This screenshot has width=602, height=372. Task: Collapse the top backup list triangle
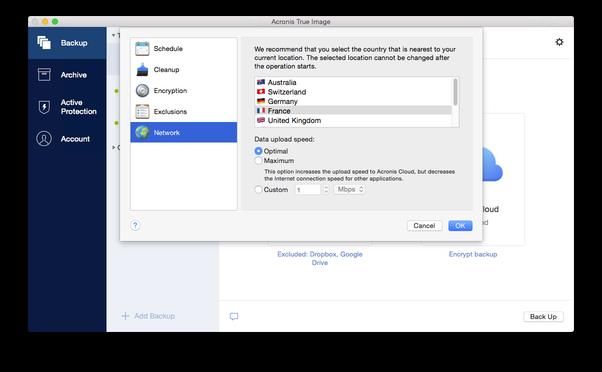coord(114,35)
